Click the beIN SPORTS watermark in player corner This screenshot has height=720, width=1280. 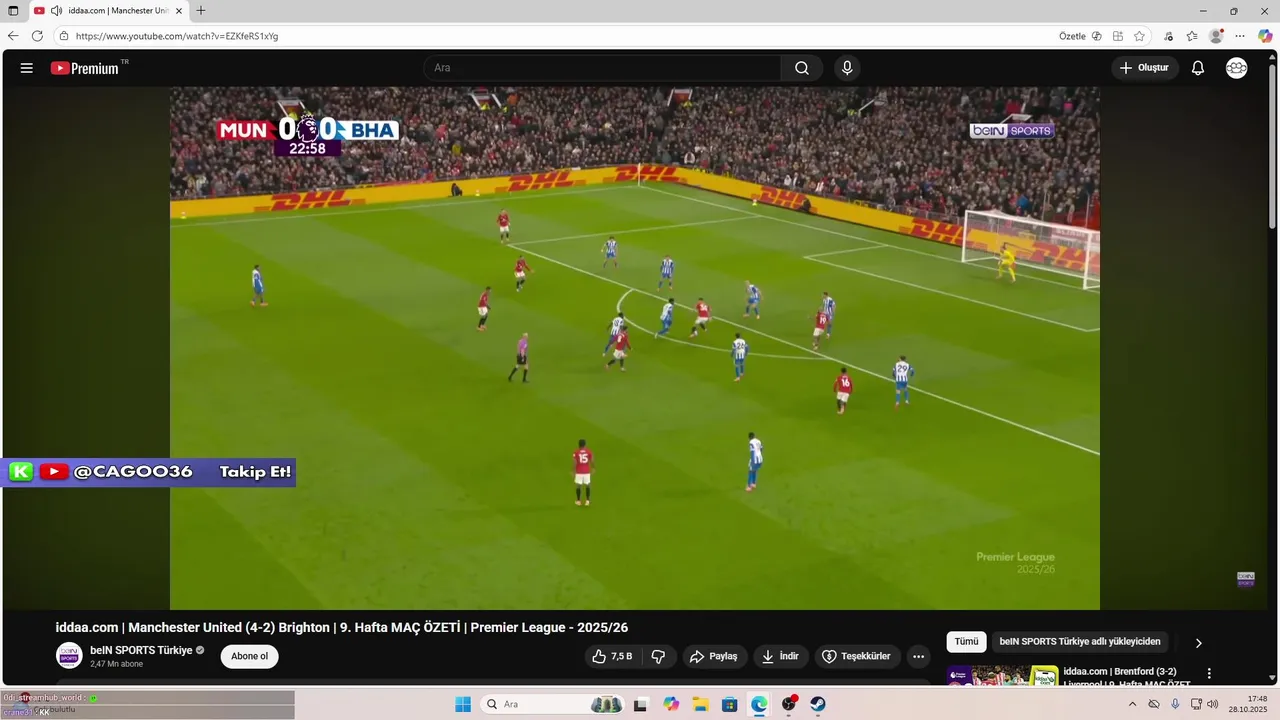click(x=1246, y=579)
